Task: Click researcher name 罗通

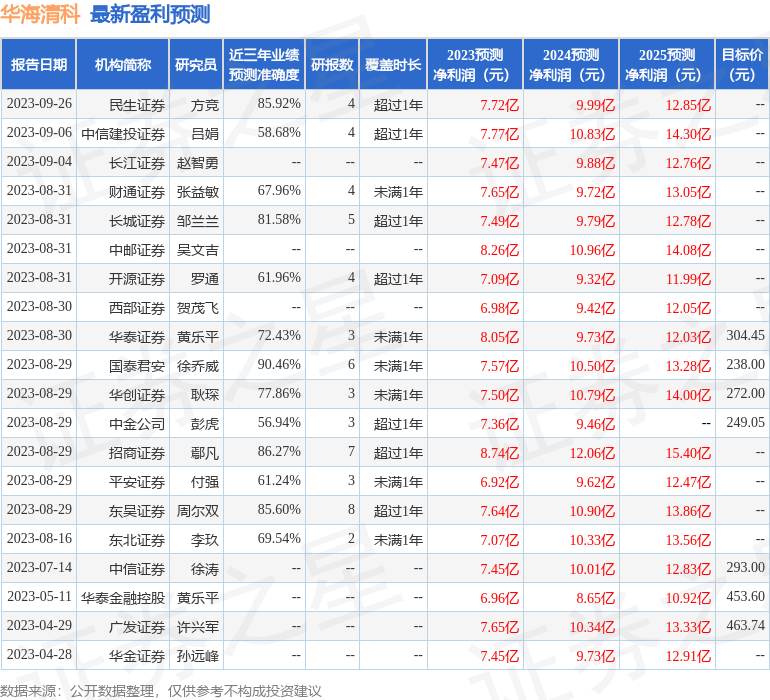Action: tap(204, 279)
